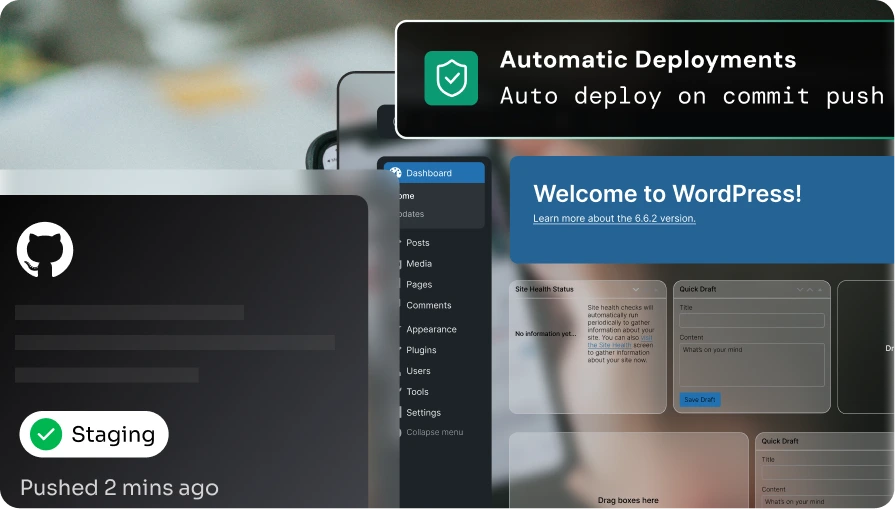This screenshot has width=895, height=509.
Task: Click the green checkmark in Staging badge
Action: tap(46, 434)
